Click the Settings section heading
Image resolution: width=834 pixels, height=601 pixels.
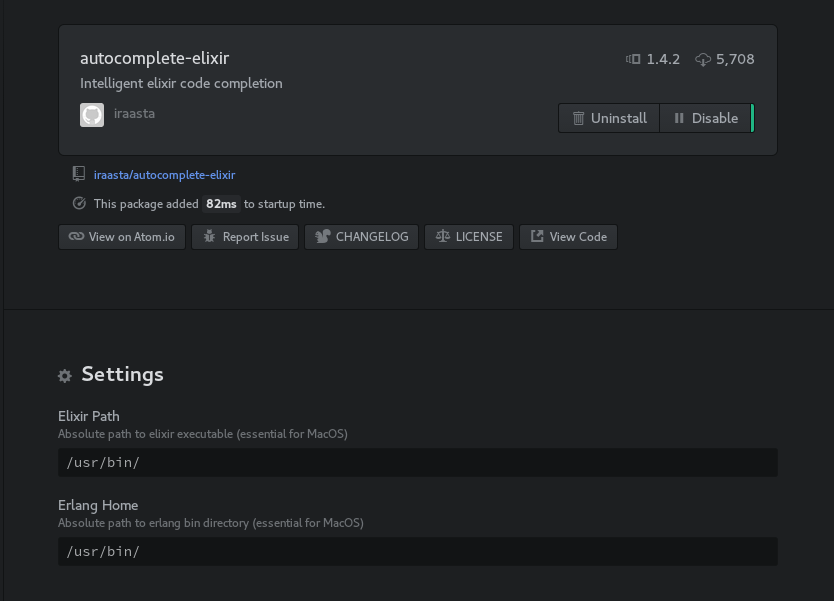click(x=122, y=374)
